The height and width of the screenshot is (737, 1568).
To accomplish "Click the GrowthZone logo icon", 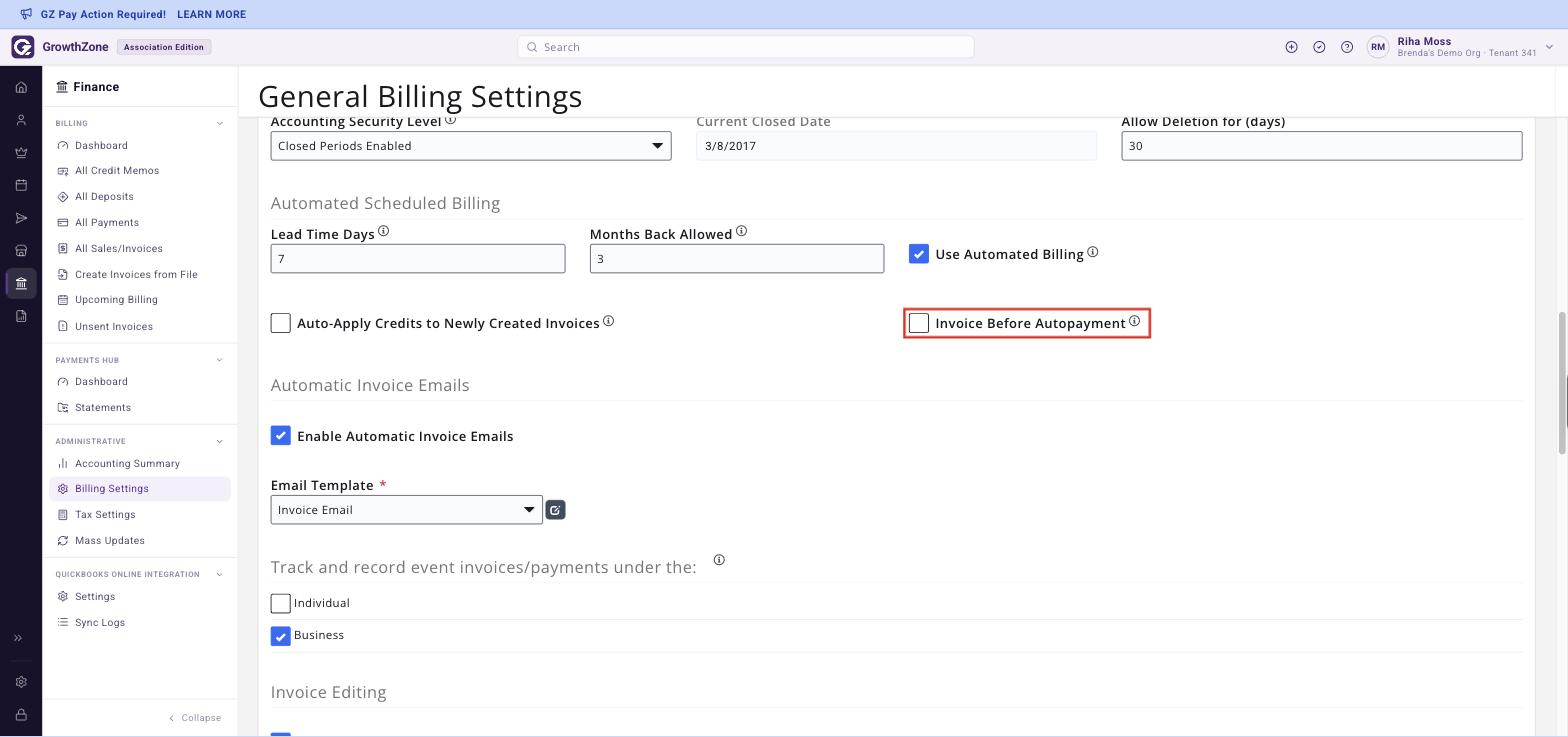I will click(x=23, y=47).
